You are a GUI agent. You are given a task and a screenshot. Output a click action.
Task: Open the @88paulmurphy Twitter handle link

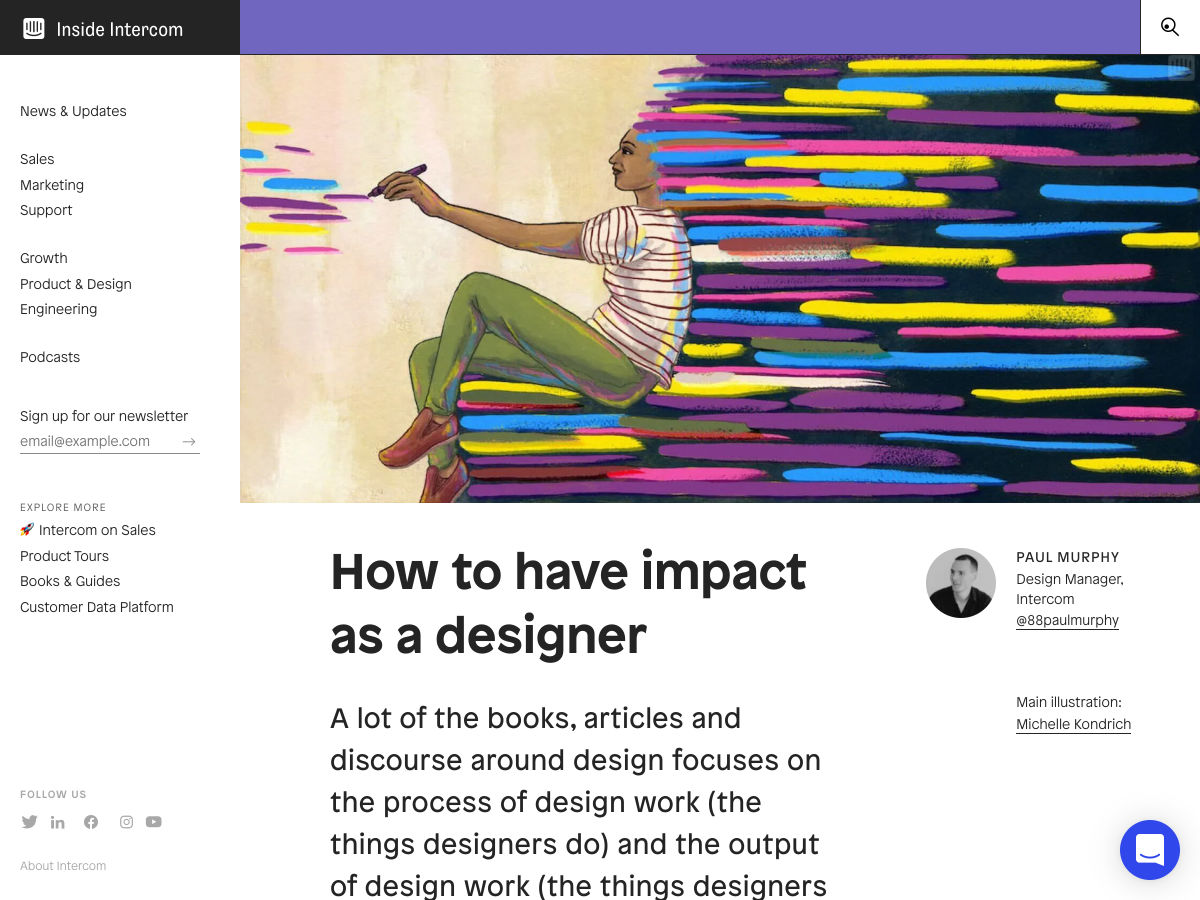pos(1067,620)
